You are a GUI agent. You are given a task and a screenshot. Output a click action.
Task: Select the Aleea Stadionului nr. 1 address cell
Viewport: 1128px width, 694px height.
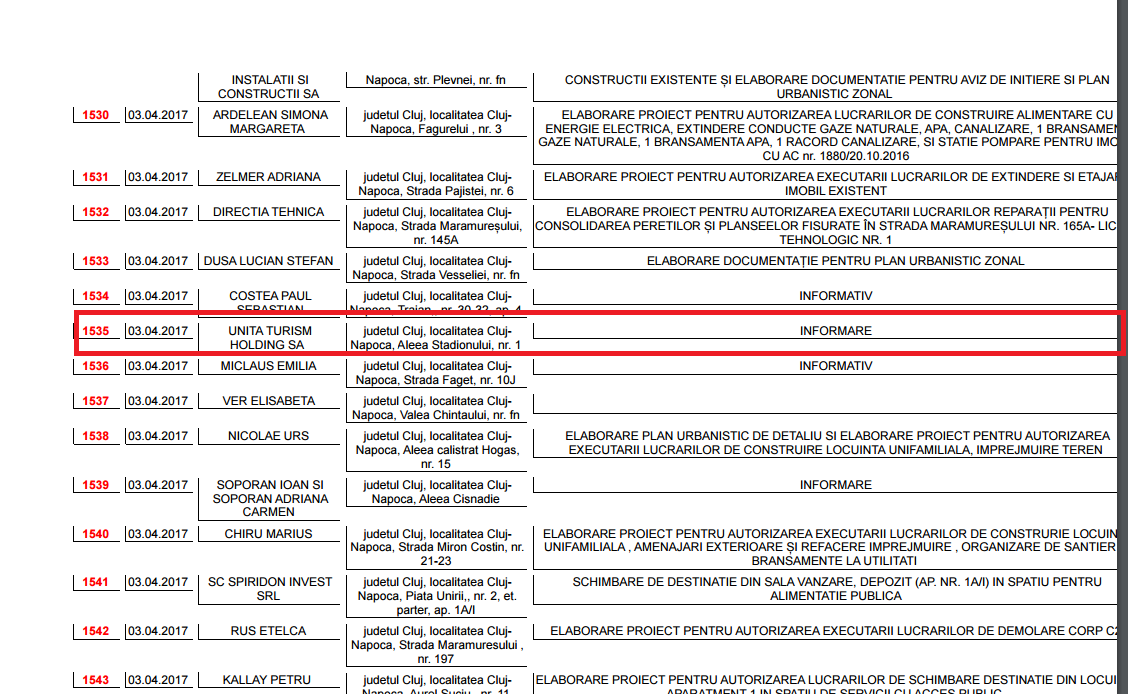tap(436, 338)
